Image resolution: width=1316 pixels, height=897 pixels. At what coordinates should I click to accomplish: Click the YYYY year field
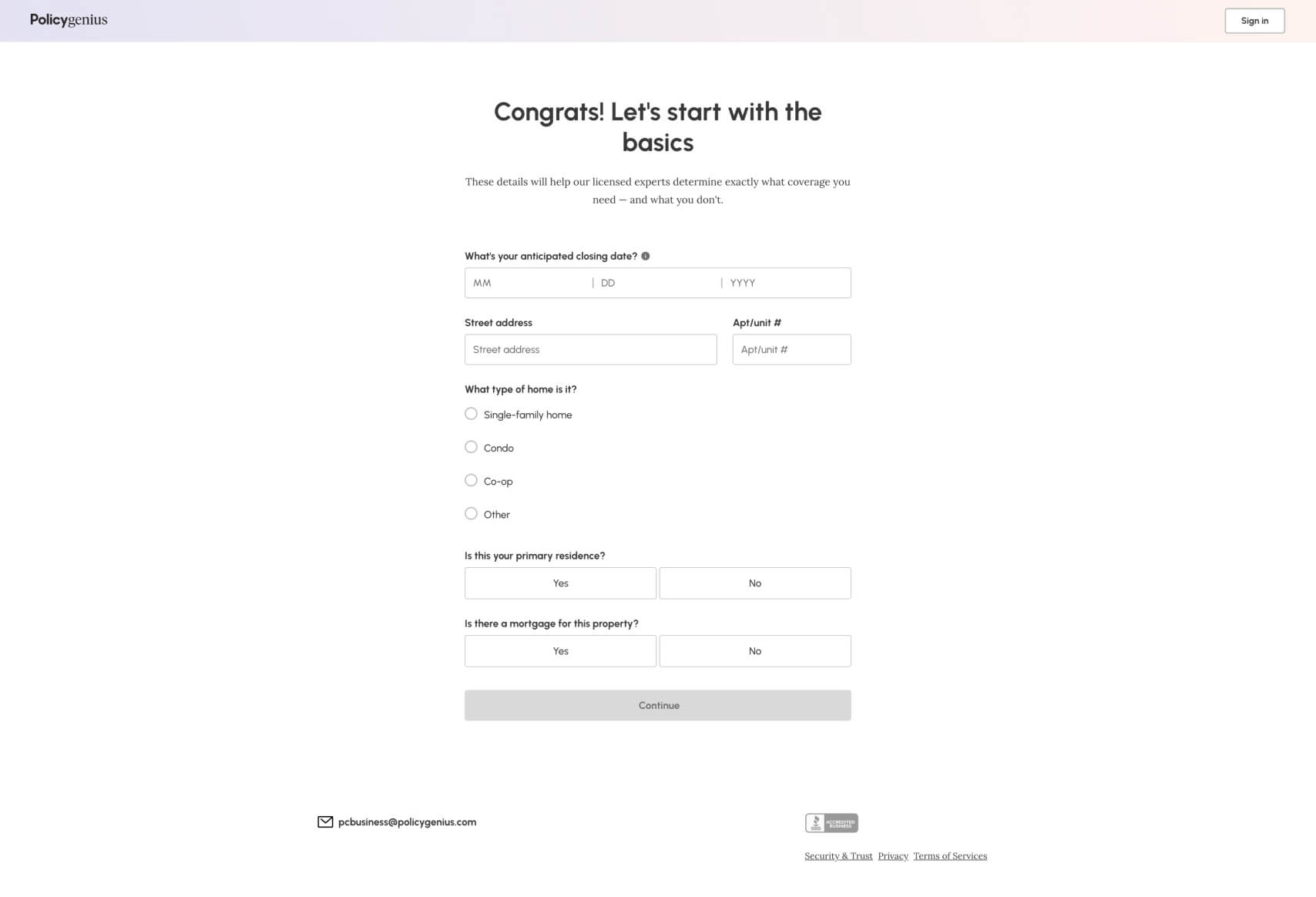(x=787, y=283)
